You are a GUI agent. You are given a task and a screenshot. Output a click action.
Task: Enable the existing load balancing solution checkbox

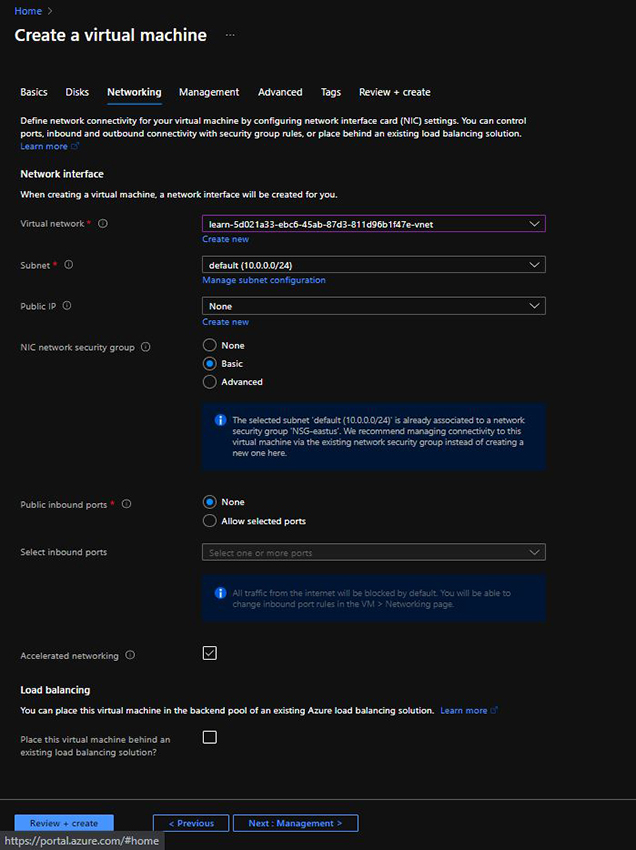click(210, 737)
